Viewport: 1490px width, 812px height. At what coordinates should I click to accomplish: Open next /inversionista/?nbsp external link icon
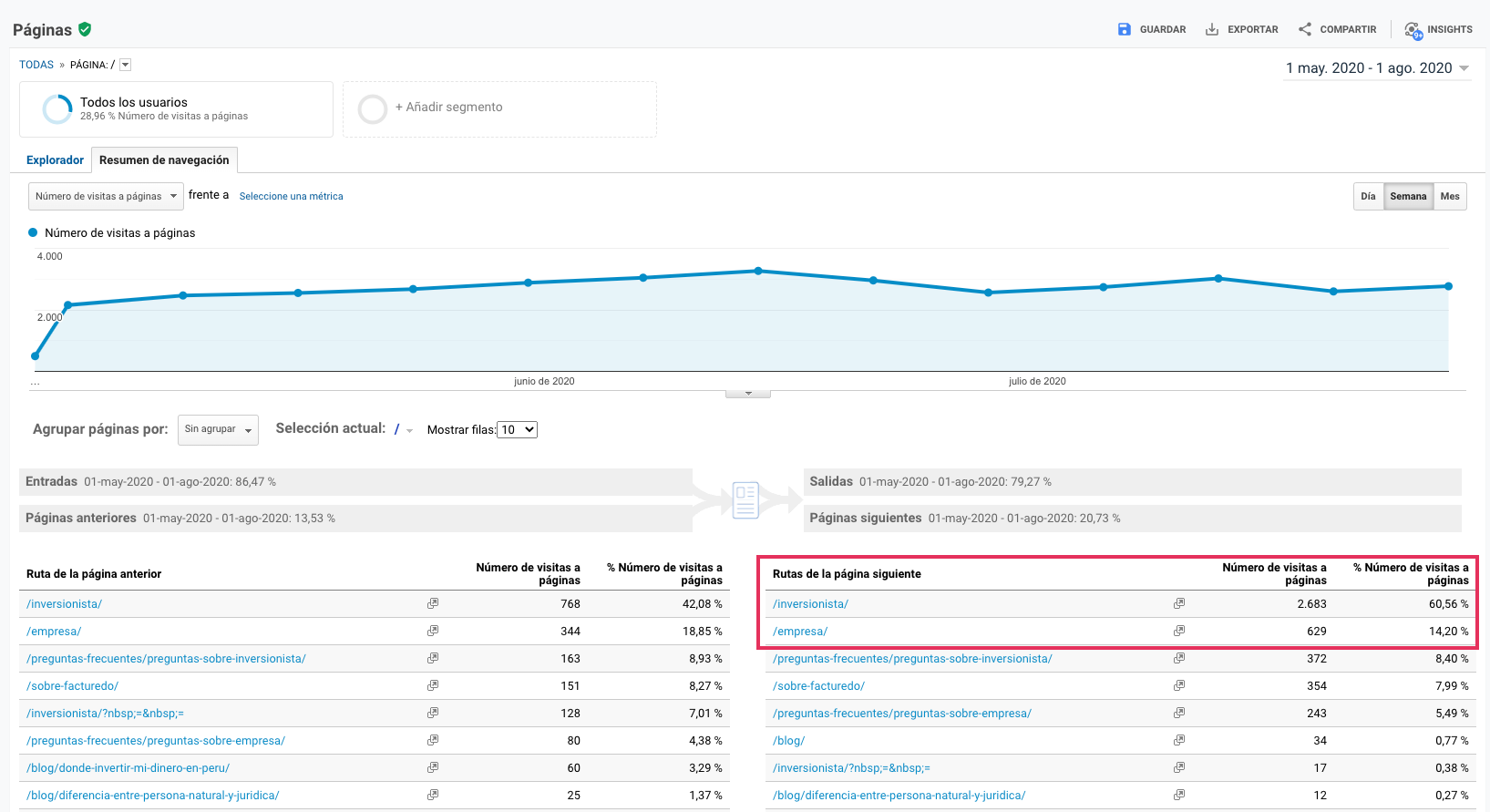[1179, 767]
